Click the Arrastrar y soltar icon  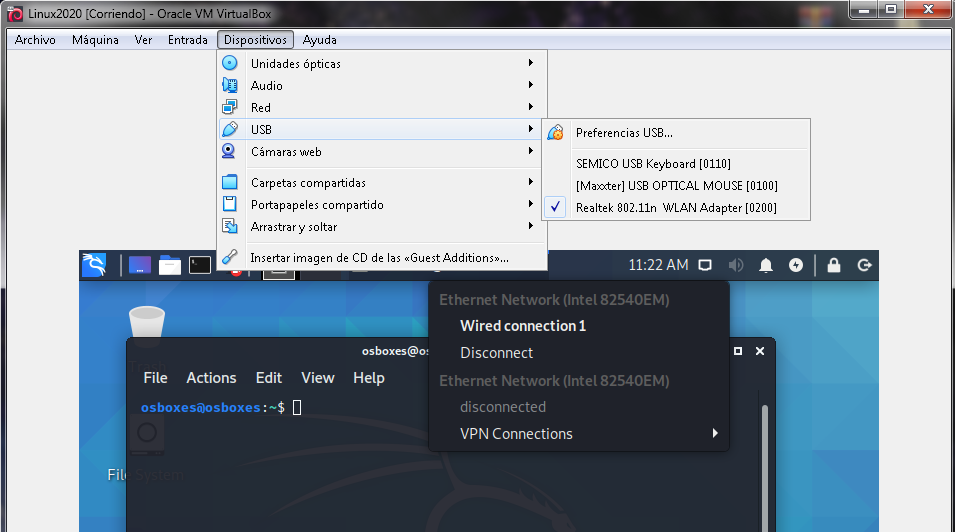click(x=230, y=226)
